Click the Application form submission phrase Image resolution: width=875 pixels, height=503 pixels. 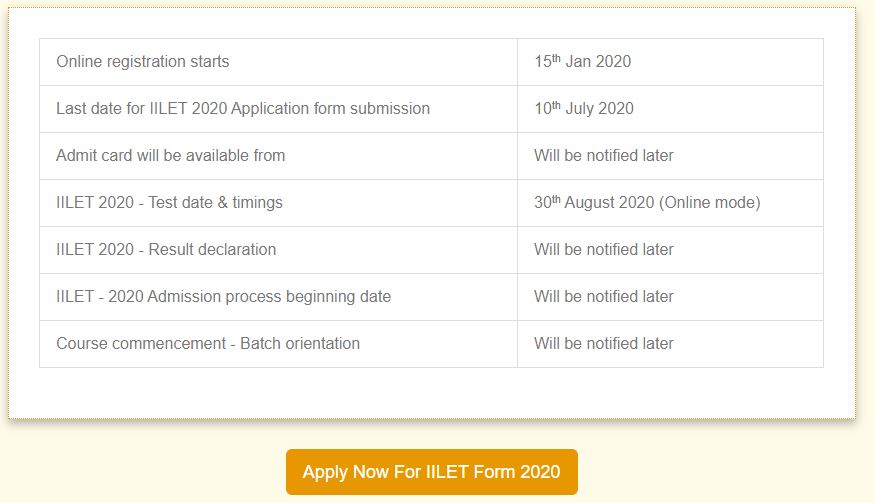[x=330, y=109]
